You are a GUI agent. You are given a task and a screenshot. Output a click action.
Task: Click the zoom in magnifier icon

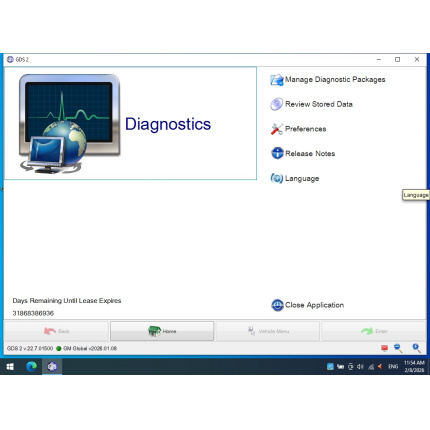click(416, 348)
